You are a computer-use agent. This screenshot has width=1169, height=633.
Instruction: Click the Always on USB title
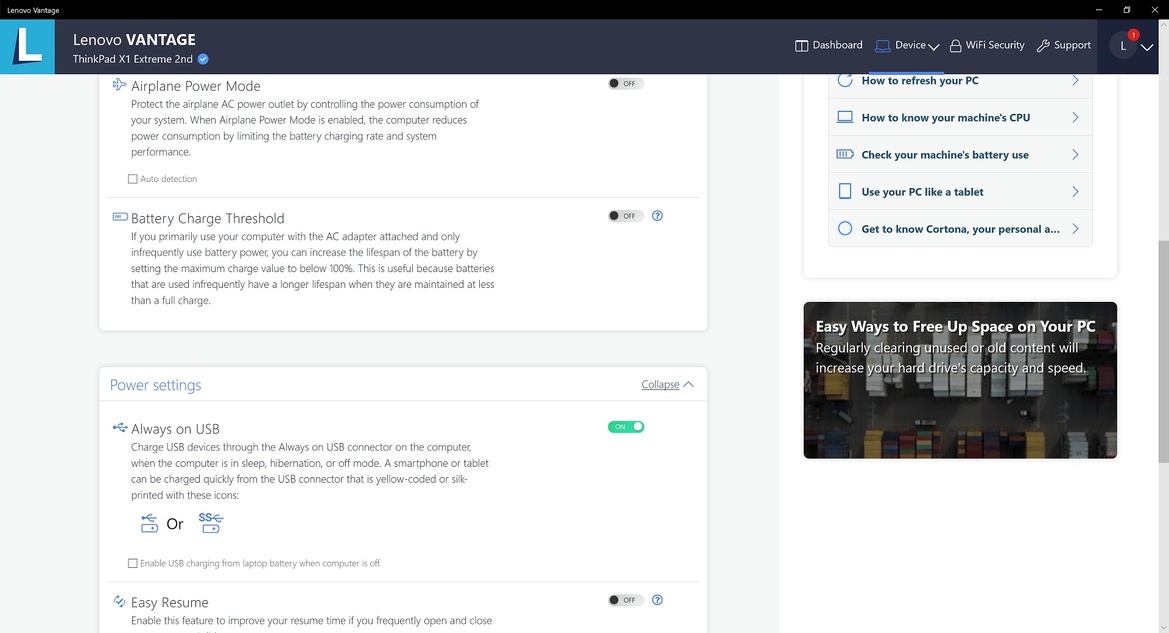[175, 429]
